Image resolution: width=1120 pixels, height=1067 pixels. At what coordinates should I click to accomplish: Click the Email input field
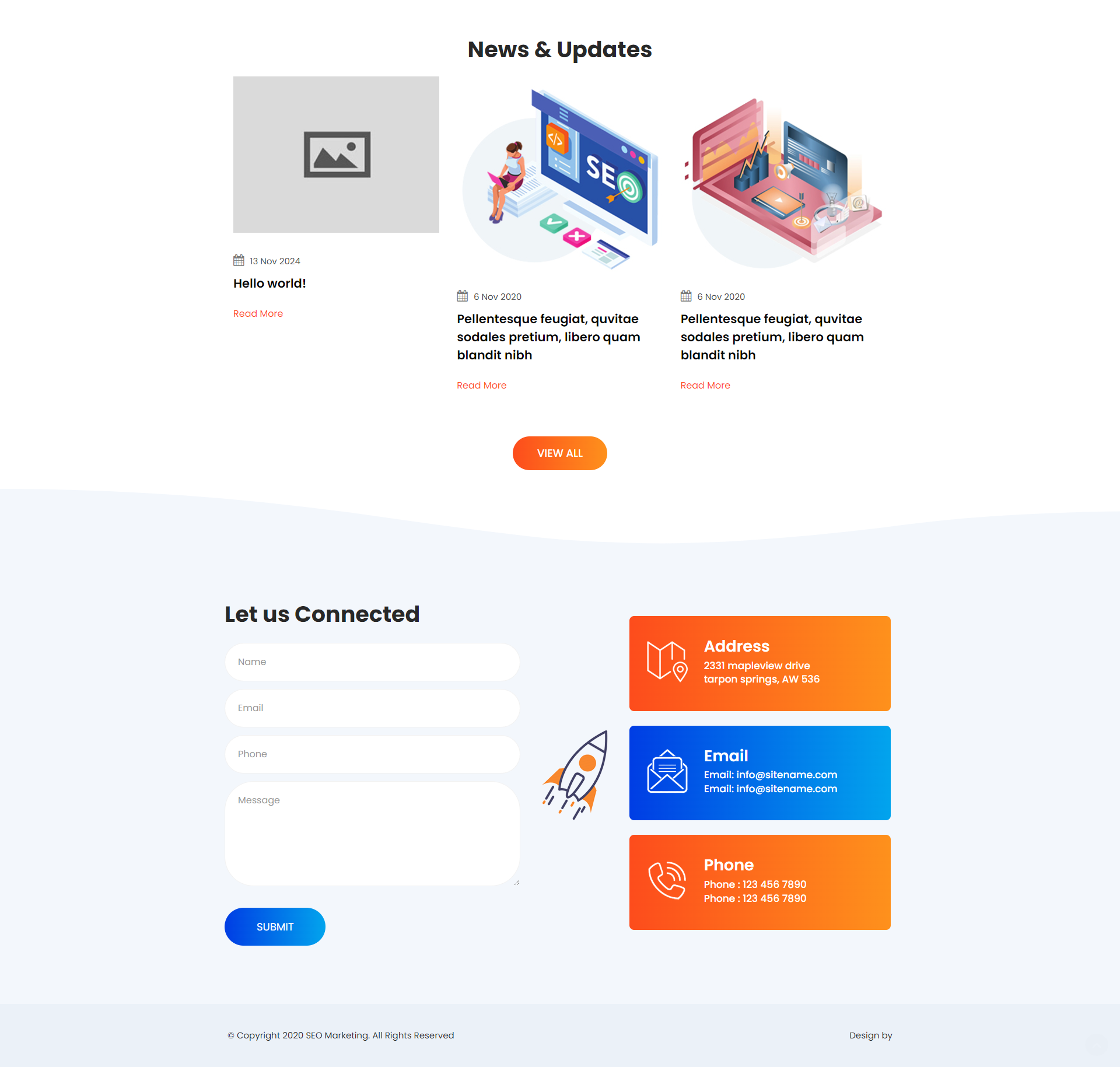coord(372,707)
